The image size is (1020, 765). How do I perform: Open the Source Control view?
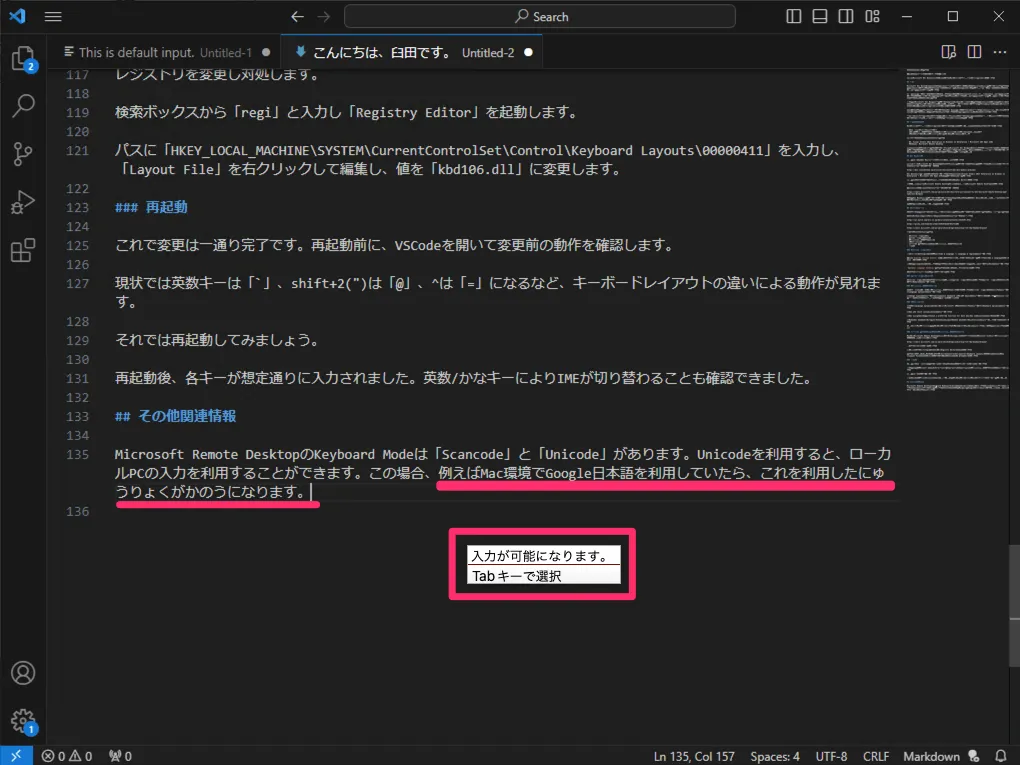point(23,153)
